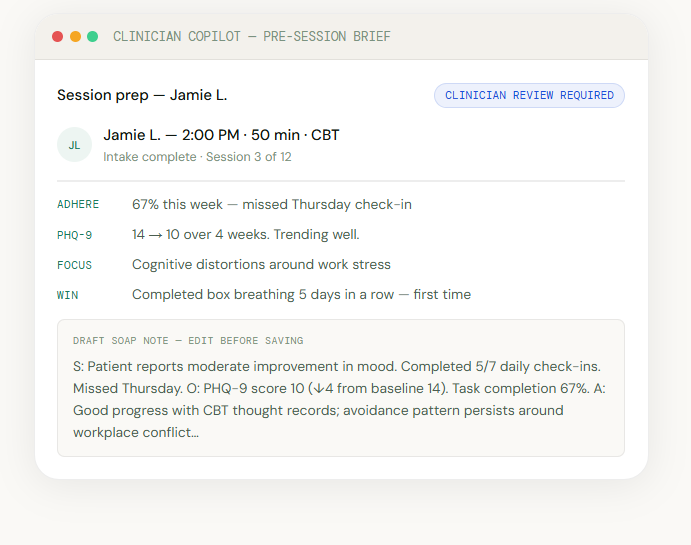Viewport: 691px width, 545px height.
Task: Click the Draft SOAP Note header label
Action: pos(188,341)
